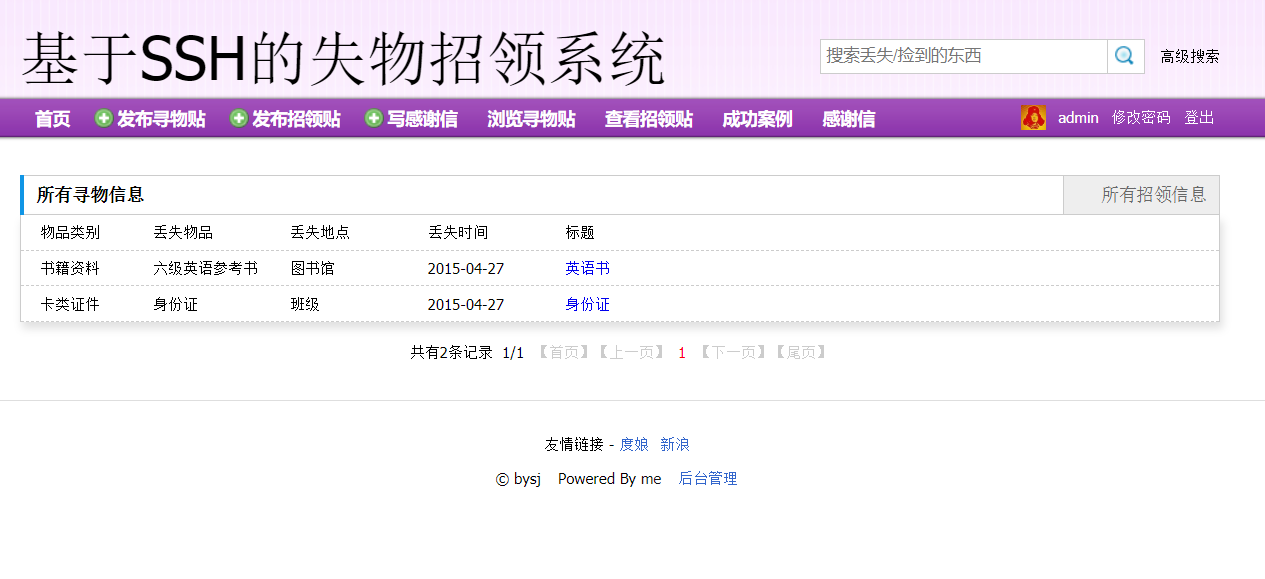Open the 查看招领贴 menu item
The image size is (1265, 579).
pyautogui.click(x=648, y=118)
